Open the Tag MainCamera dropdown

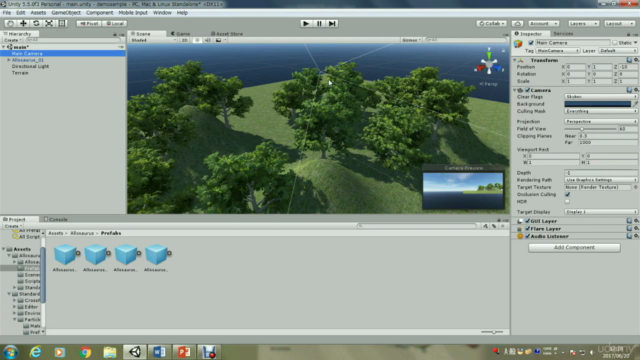pos(558,51)
